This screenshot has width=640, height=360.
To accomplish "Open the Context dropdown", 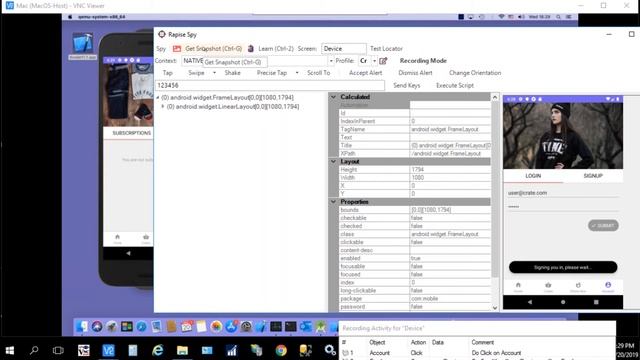I will pyautogui.click(x=331, y=61).
